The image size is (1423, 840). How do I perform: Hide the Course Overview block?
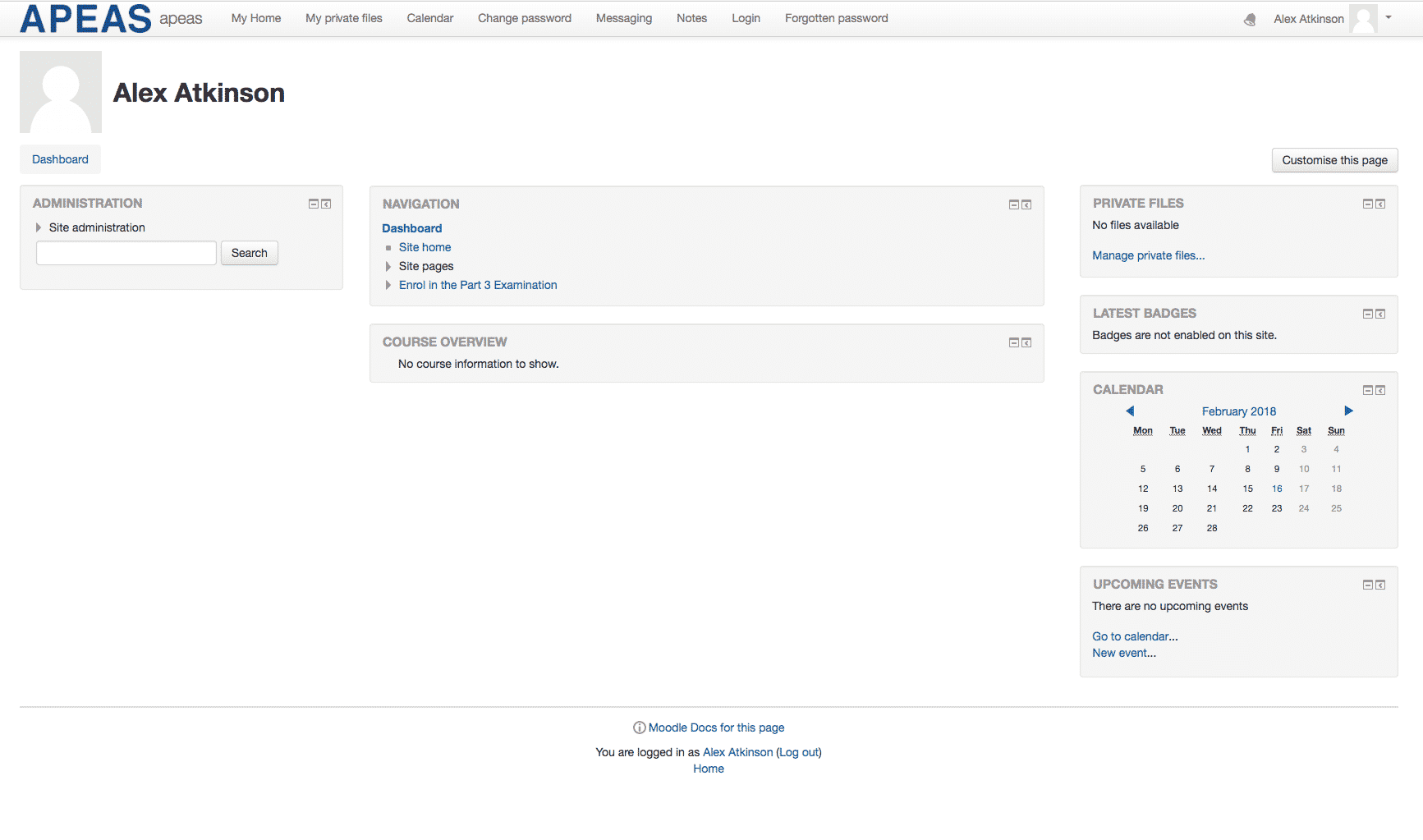tap(1014, 342)
